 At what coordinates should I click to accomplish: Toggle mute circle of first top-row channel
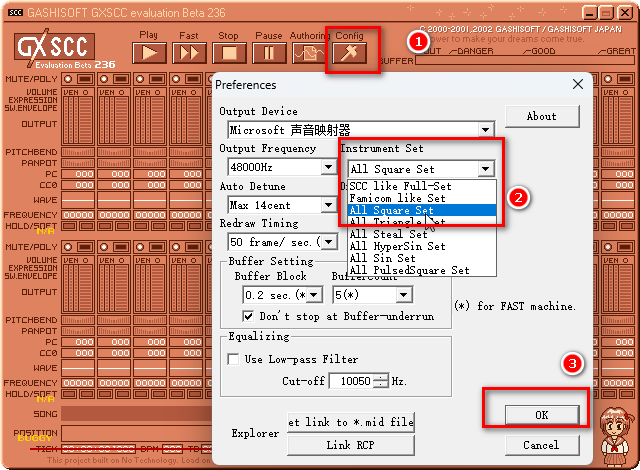[68, 79]
